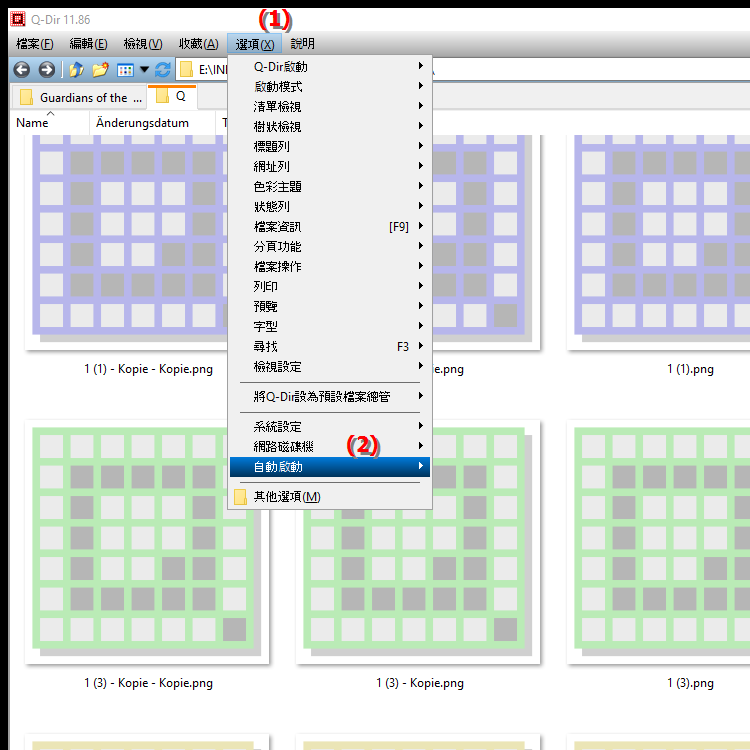The image size is (750, 750).
Task: Expand the 網址列 submenu
Action: pos(330,166)
